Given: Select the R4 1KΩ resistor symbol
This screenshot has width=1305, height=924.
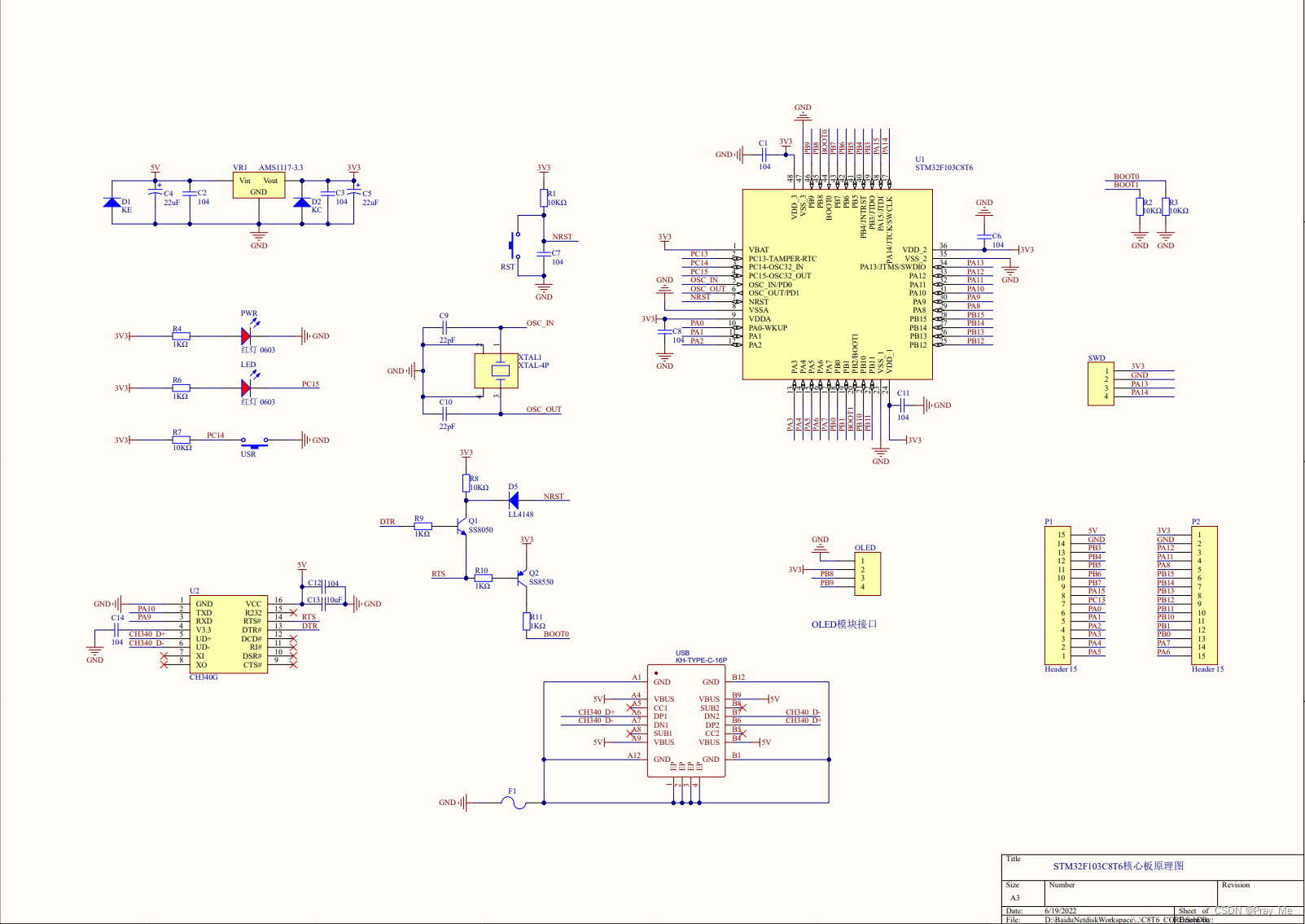Looking at the screenshot, I should point(181,335).
